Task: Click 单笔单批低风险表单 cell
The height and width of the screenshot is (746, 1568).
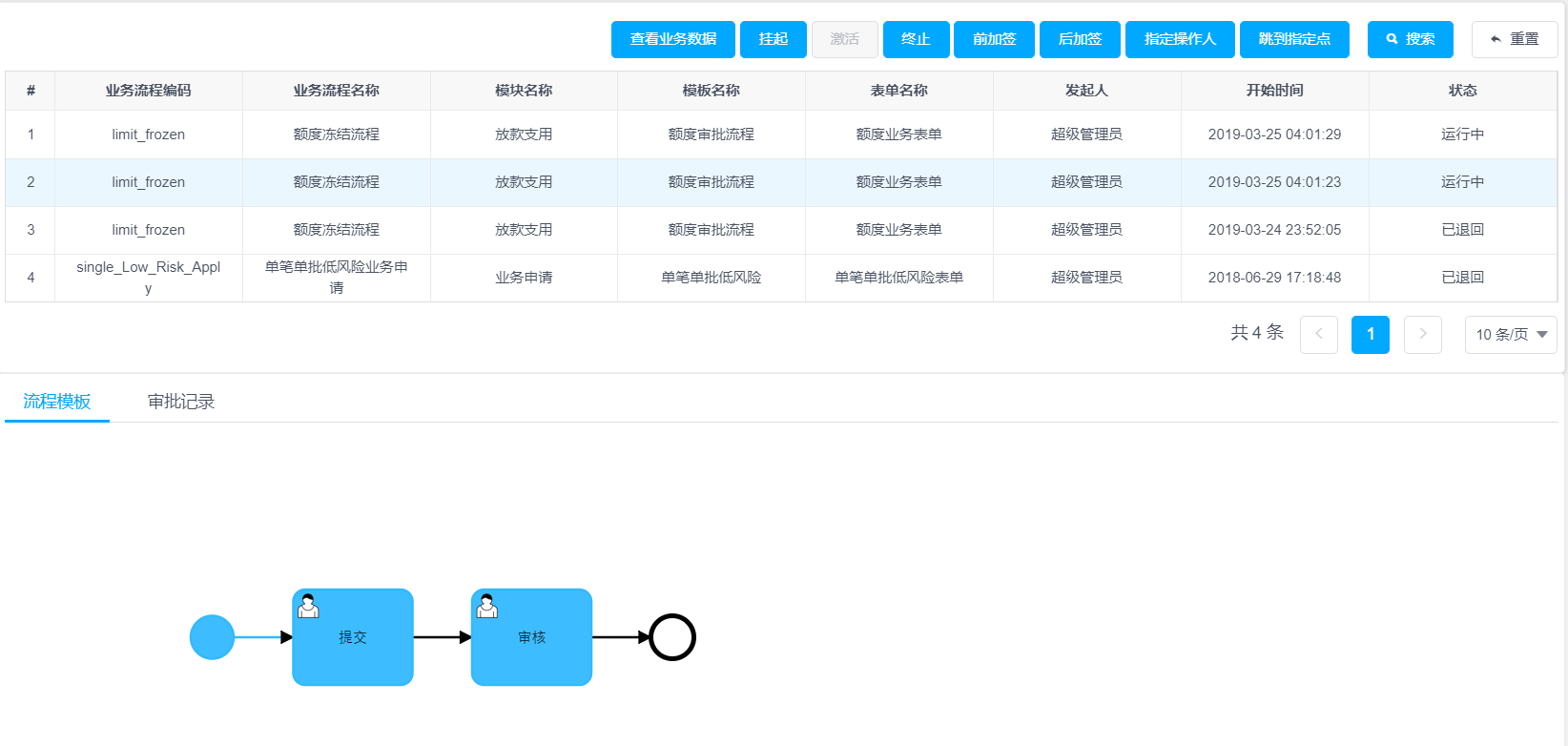Action: click(899, 278)
